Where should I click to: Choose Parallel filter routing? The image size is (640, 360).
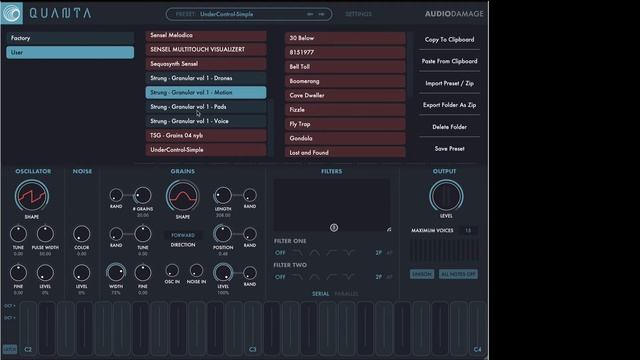(346, 293)
